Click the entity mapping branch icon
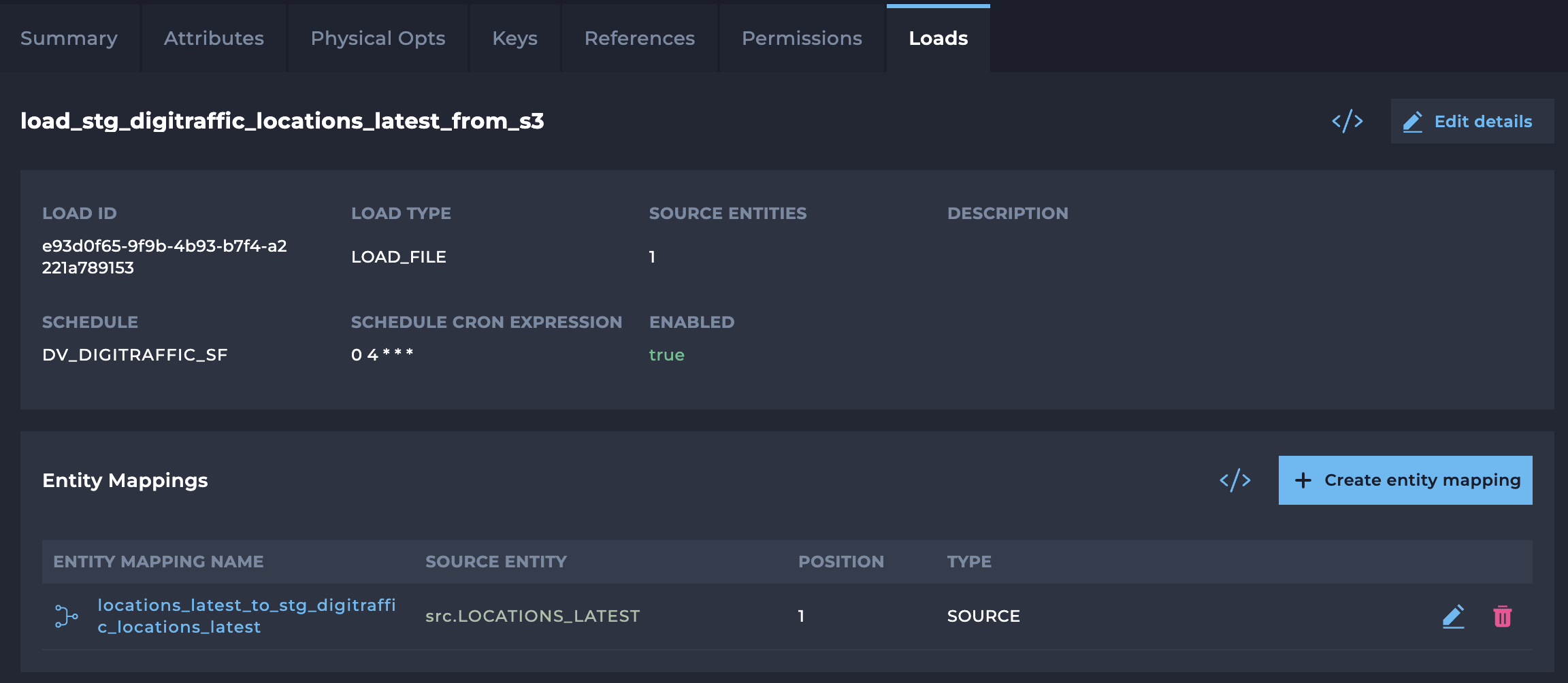The image size is (1568, 683). pos(66,616)
